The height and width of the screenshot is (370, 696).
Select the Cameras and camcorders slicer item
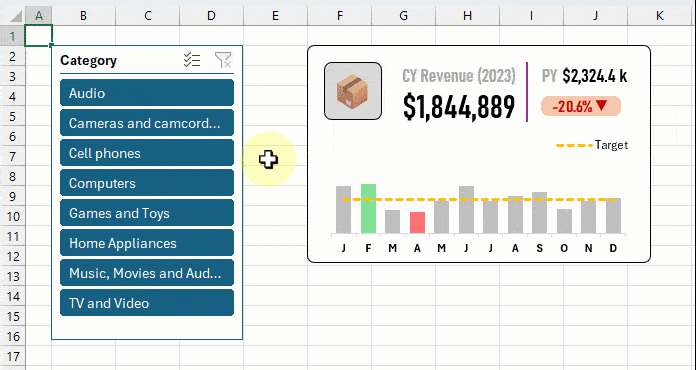[x=147, y=123]
